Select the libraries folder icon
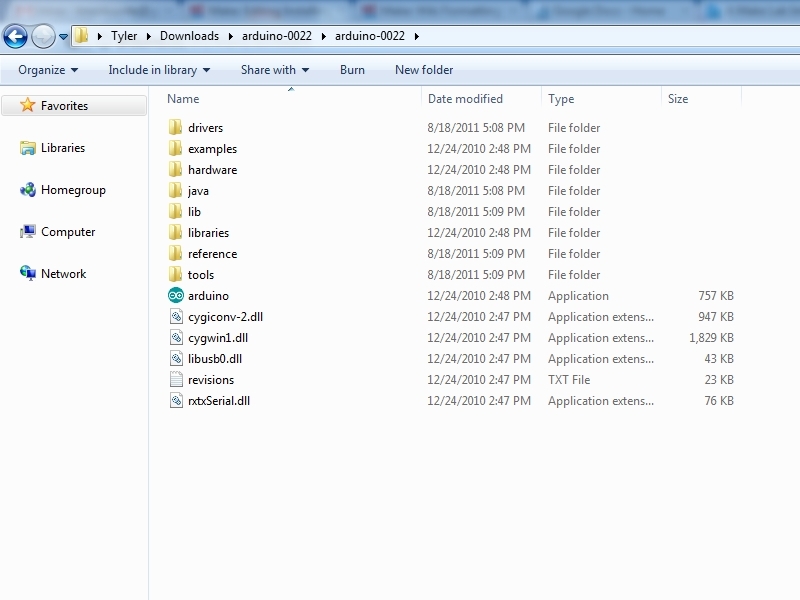This screenshot has height=600, width=800. pyautogui.click(x=175, y=232)
